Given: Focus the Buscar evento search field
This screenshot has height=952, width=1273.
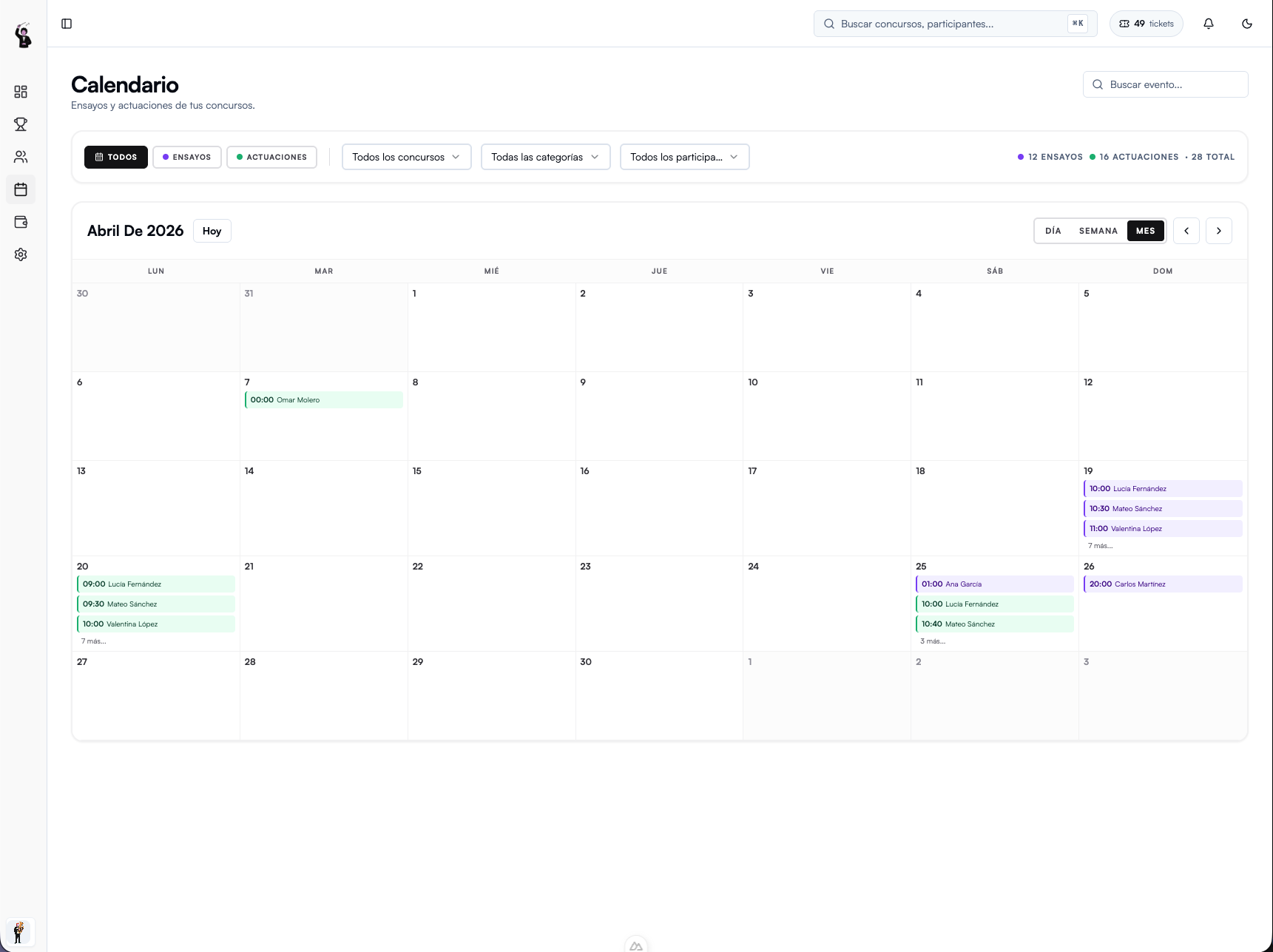Looking at the screenshot, I should click(1166, 84).
